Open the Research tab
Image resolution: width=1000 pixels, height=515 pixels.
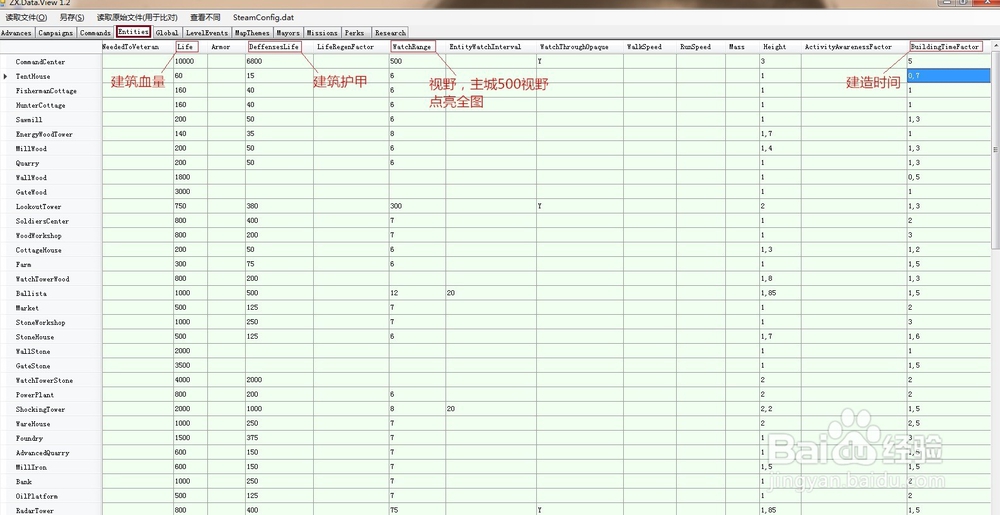coord(390,33)
